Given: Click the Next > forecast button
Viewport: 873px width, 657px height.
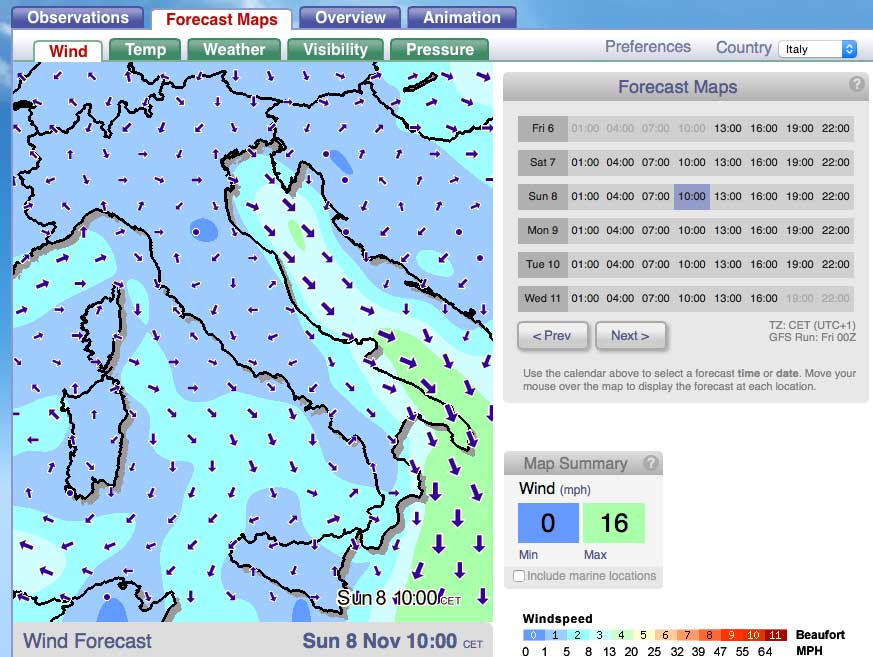Looking at the screenshot, I should (631, 336).
